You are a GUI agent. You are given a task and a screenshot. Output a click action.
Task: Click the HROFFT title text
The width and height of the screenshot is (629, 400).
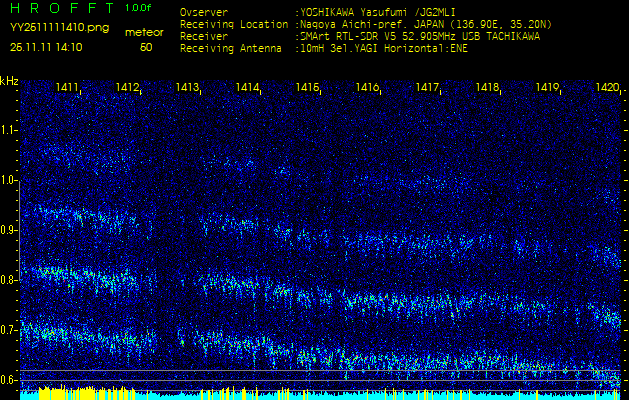click(x=60, y=8)
